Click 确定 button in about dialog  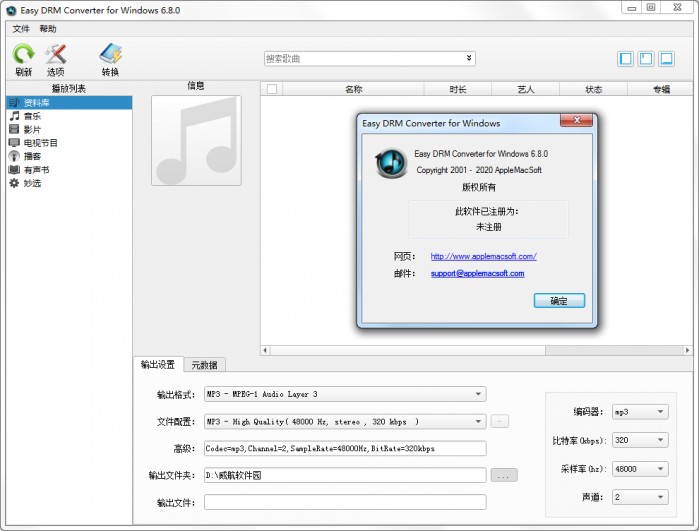tap(559, 300)
